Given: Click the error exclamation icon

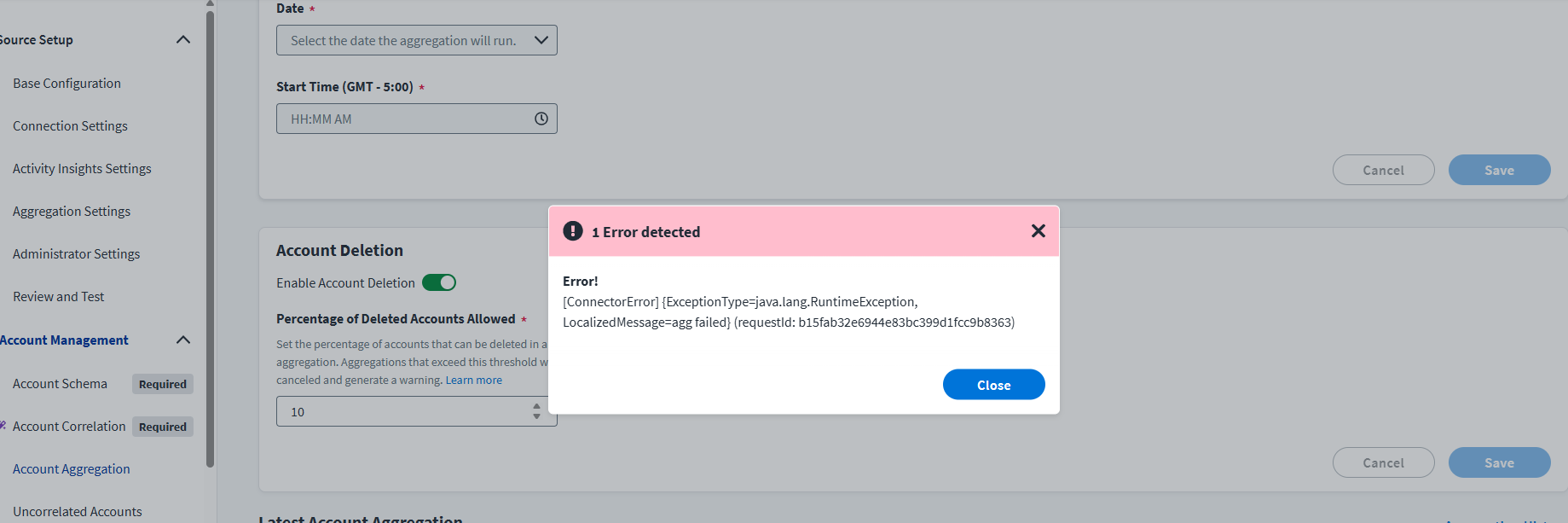Looking at the screenshot, I should [x=573, y=231].
